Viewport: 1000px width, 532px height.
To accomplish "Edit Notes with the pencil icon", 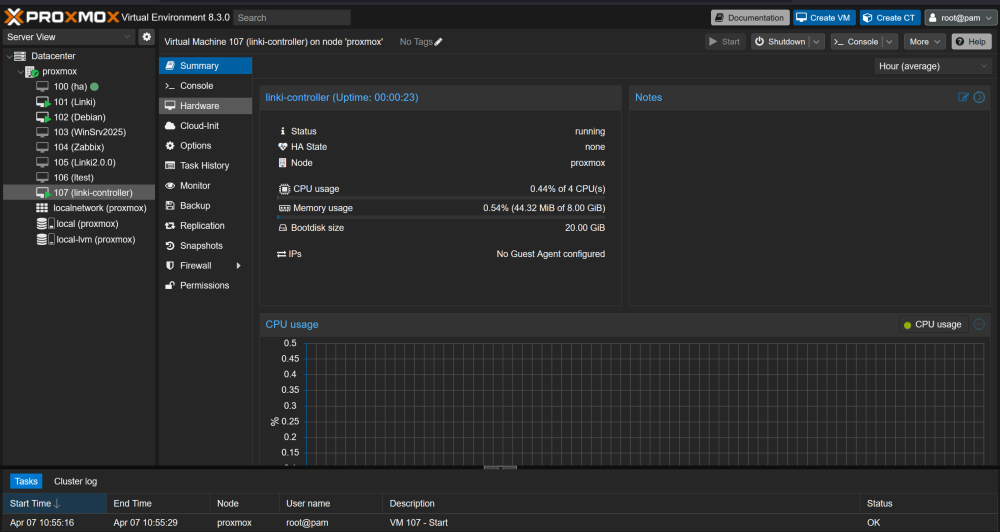I will 963,97.
